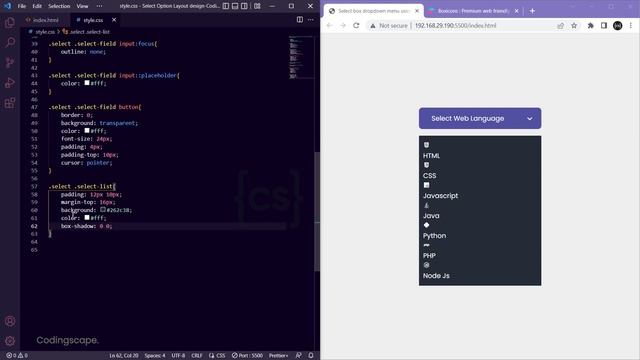Open the Manage gear in VS Code

(10, 340)
